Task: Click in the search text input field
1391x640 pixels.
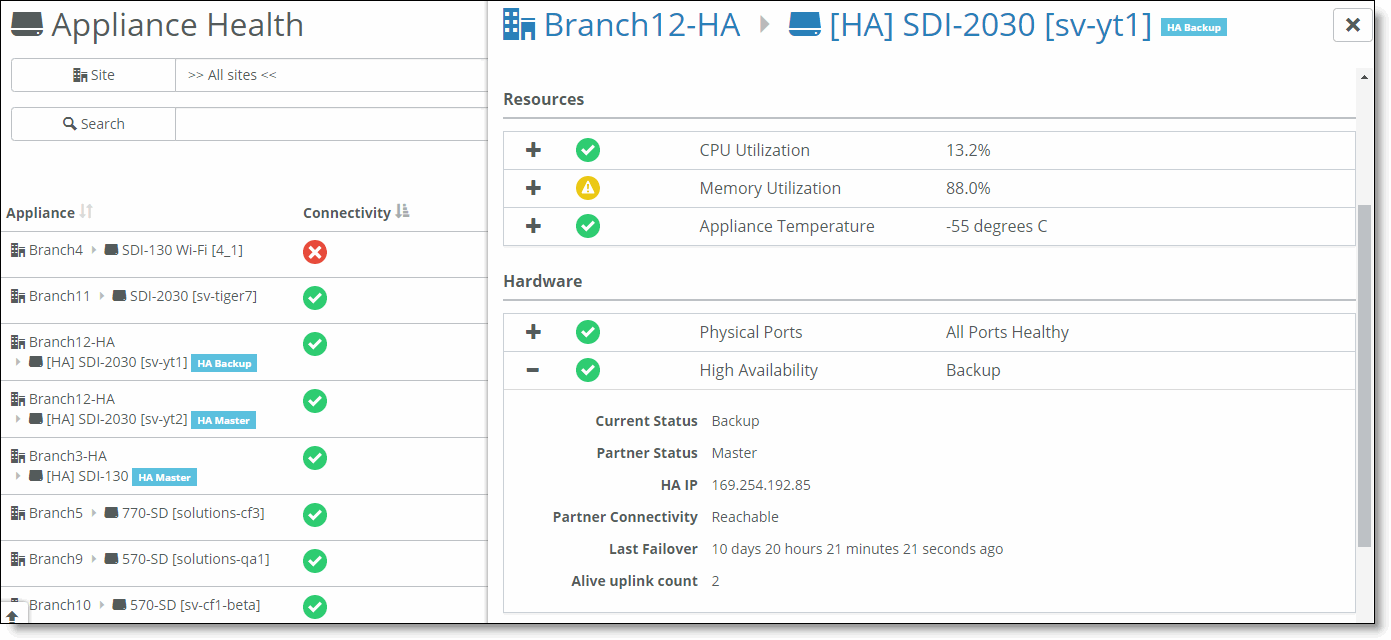Action: pyautogui.click(x=330, y=124)
